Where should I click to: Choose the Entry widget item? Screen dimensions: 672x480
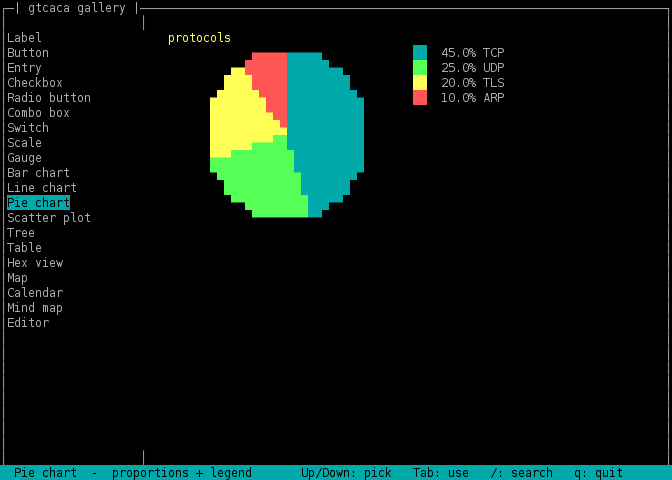pos(24,68)
